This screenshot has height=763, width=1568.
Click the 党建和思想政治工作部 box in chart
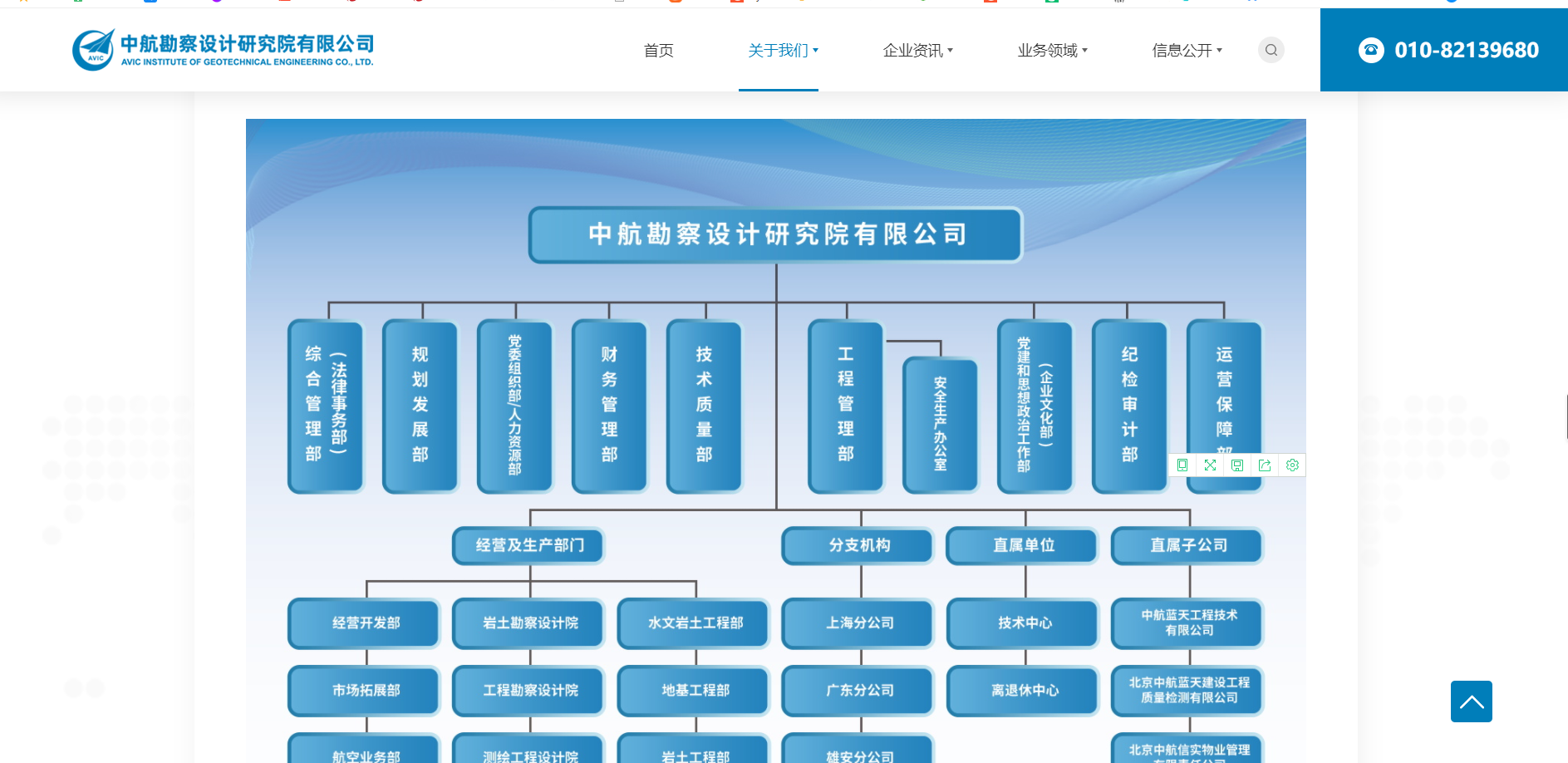pyautogui.click(x=1035, y=406)
